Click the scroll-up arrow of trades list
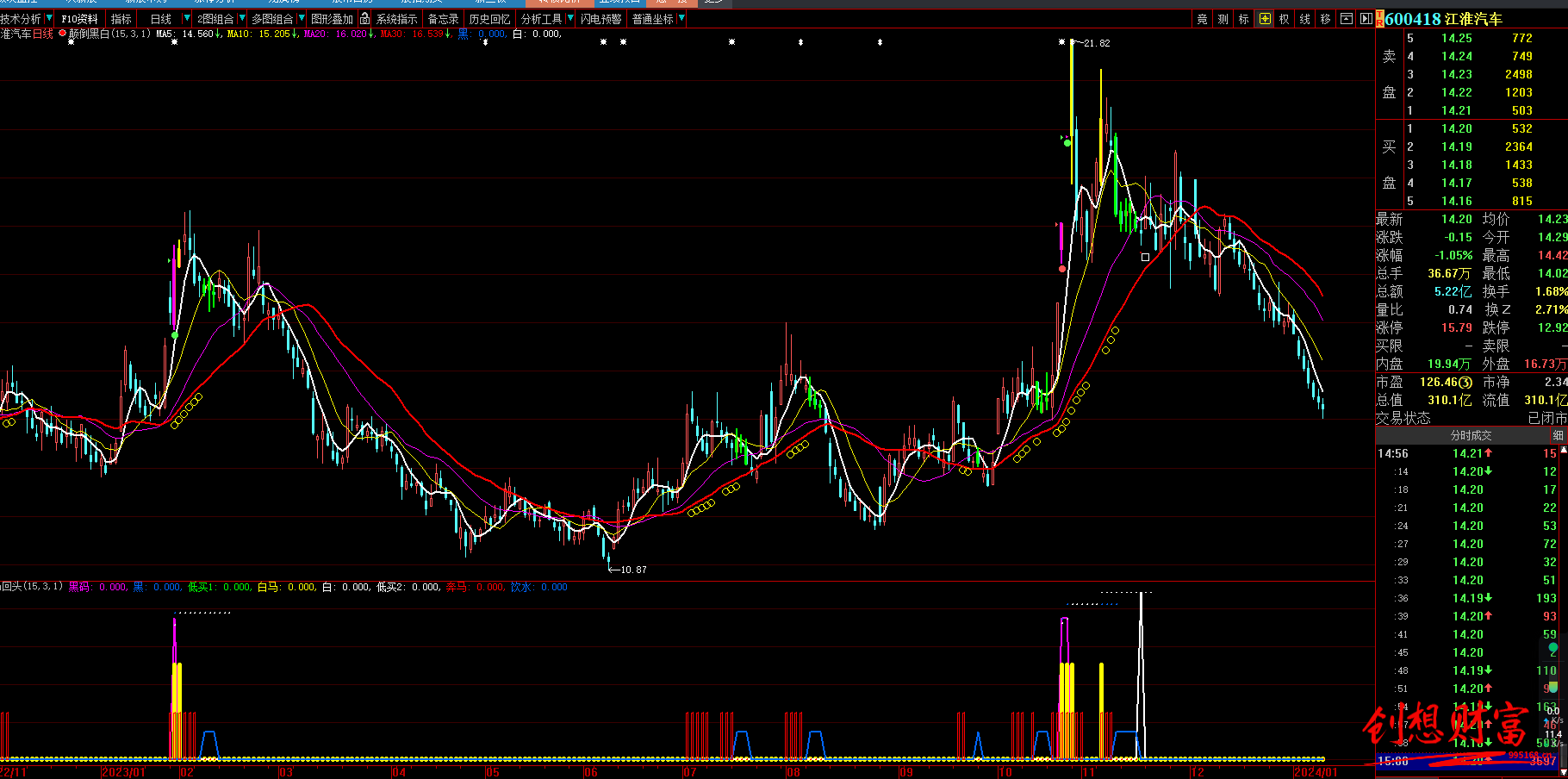Viewport: 1568px width, 779px height. click(1564, 448)
